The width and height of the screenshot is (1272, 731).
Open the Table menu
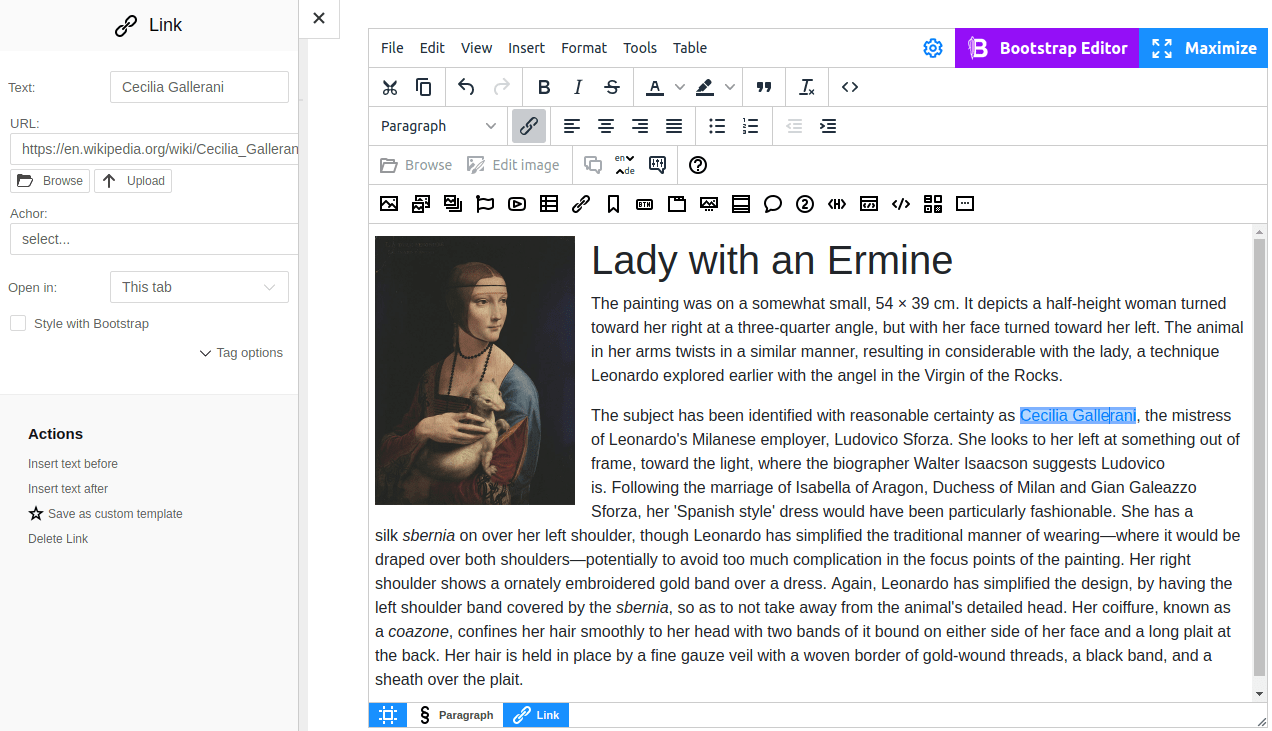(689, 48)
